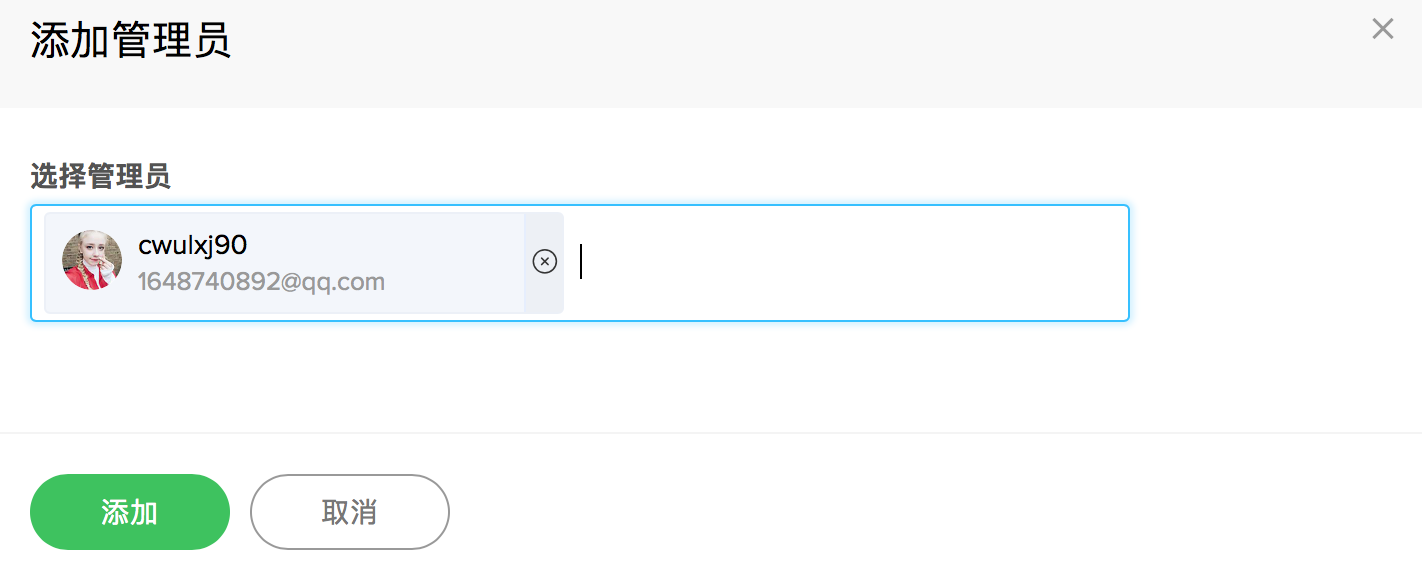Select the 1648740892@qq.com email text
This screenshot has width=1422, height=566.
[261, 282]
